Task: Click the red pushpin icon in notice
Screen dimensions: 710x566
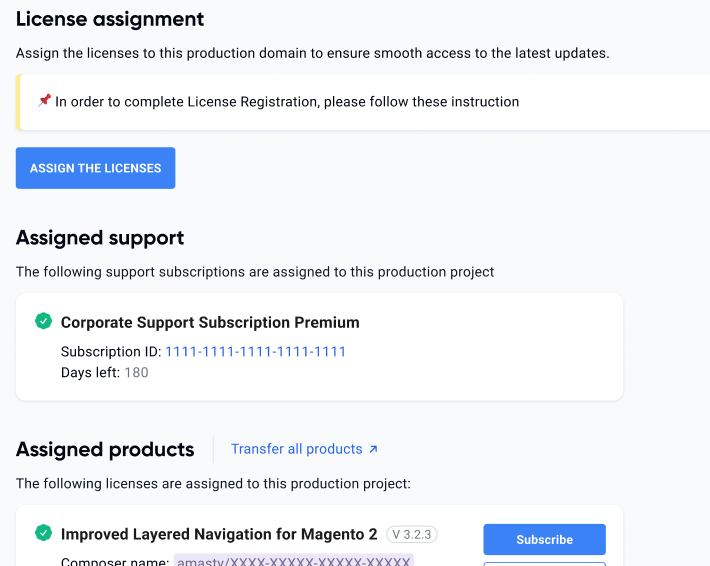Action: [x=44, y=101]
